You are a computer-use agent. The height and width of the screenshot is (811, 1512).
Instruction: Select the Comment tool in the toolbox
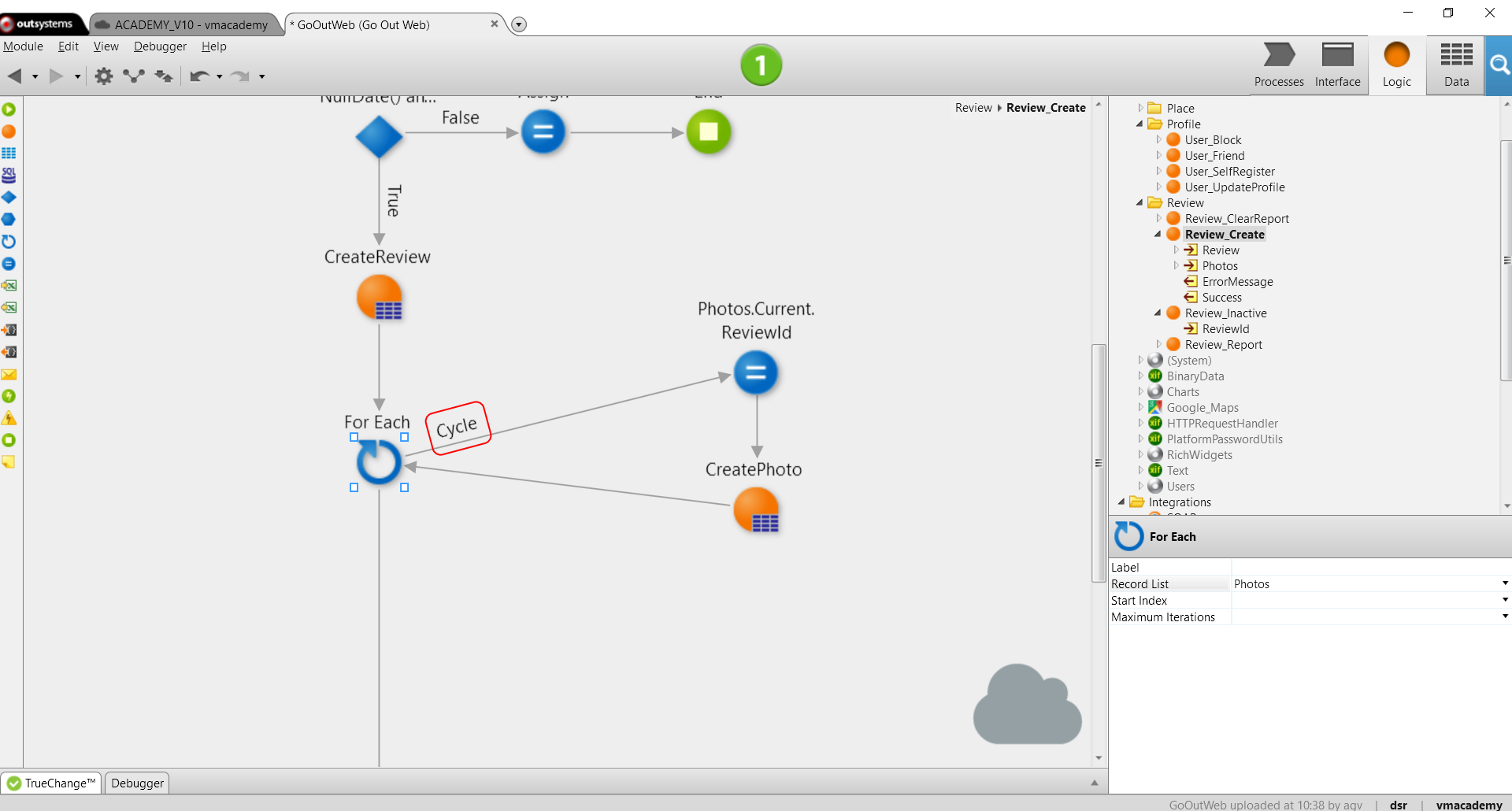coord(9,462)
